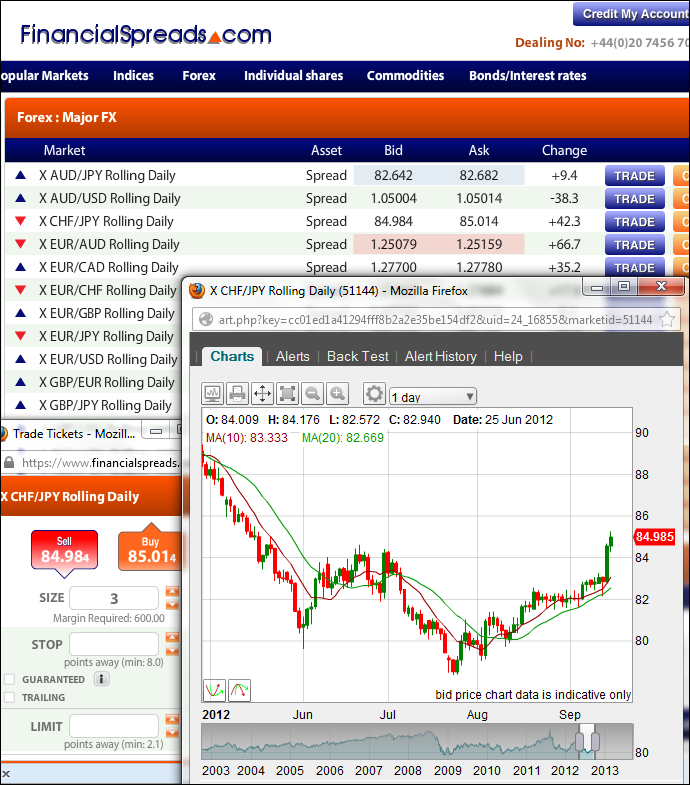Screen dimensions: 690x785
Task: Select the pan/move chart tool
Action: (262, 394)
